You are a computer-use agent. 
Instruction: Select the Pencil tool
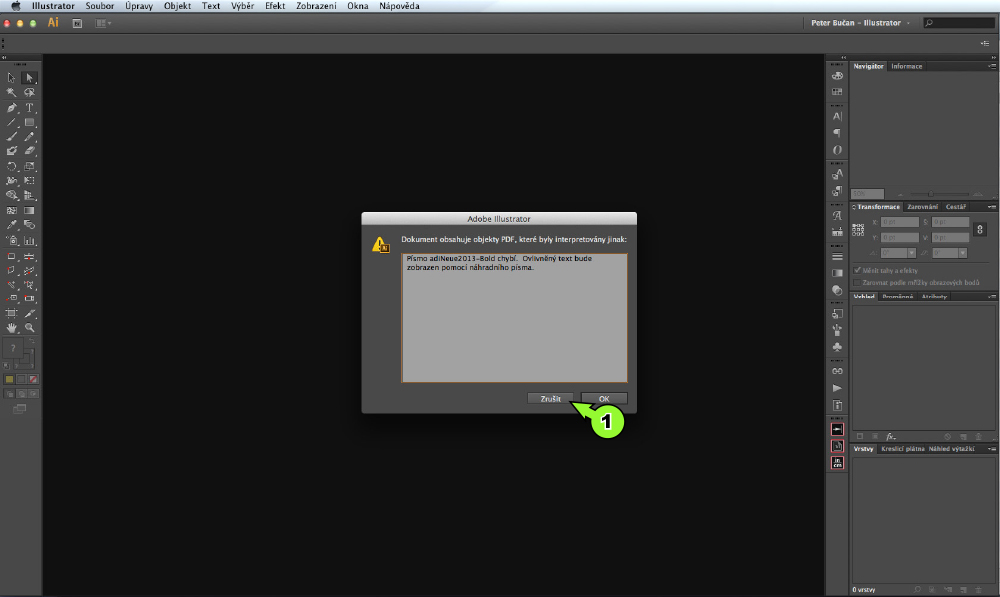pyautogui.click(x=29, y=136)
